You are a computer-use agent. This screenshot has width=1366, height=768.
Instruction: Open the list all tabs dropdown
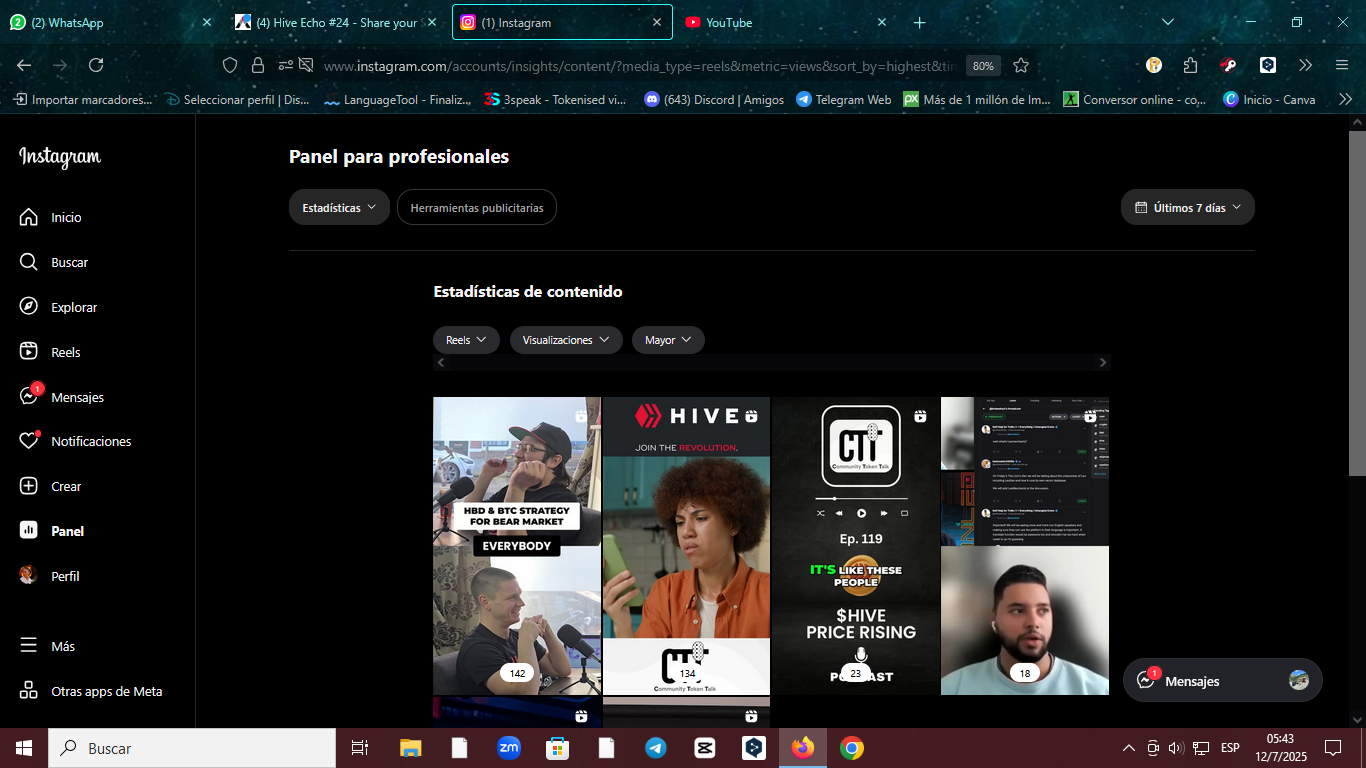(x=1168, y=22)
